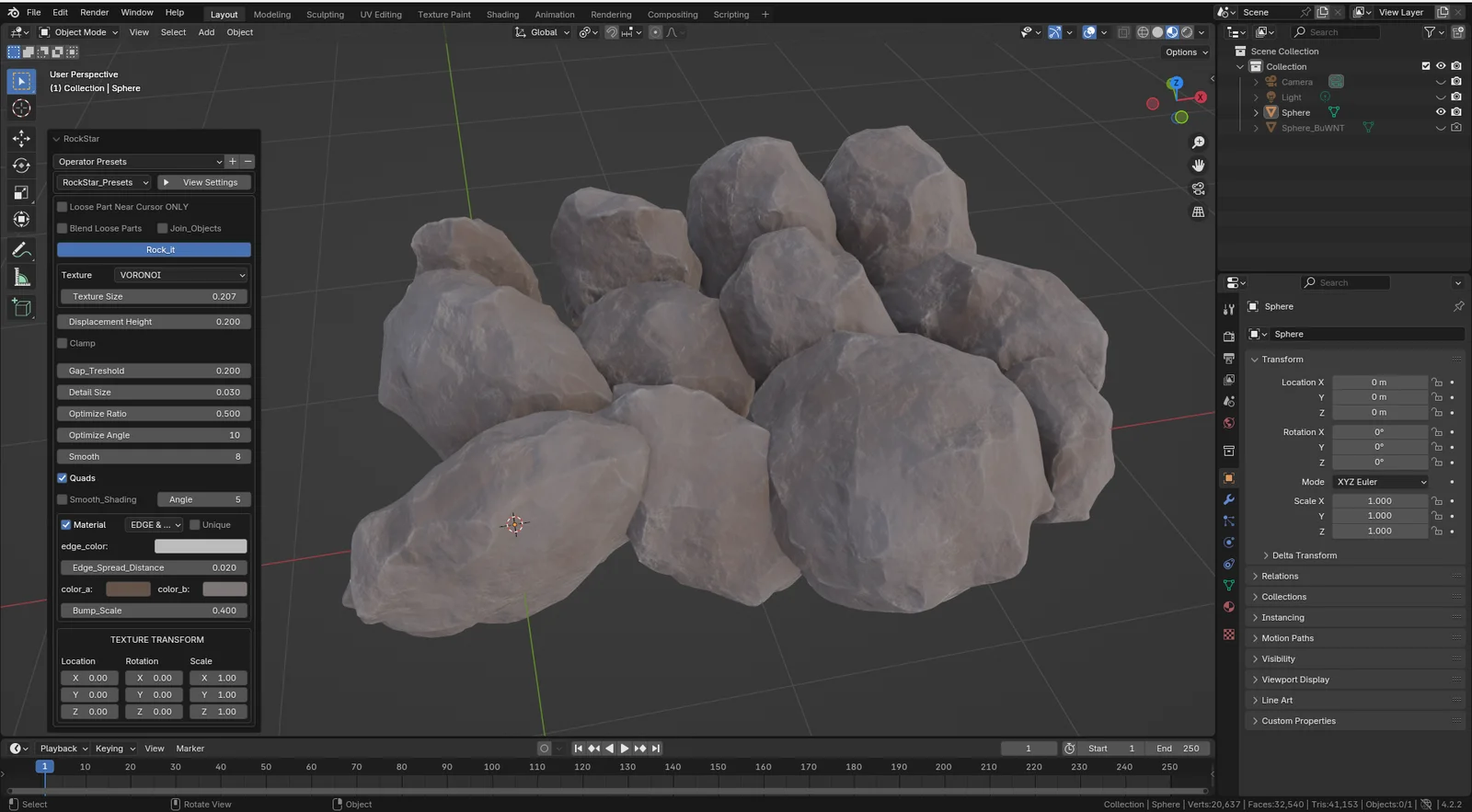The image size is (1472, 812).
Task: Enable Blend Loose Parts checkbox
Action: (x=63, y=228)
